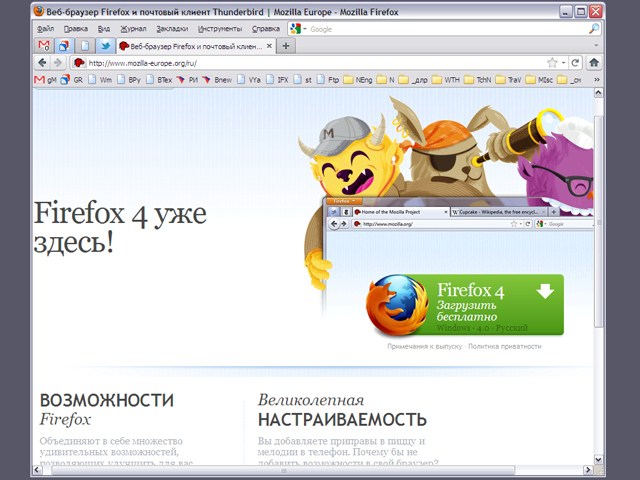Open the VYa bookmark
Viewport: 640px width, 480px height.
click(249, 80)
